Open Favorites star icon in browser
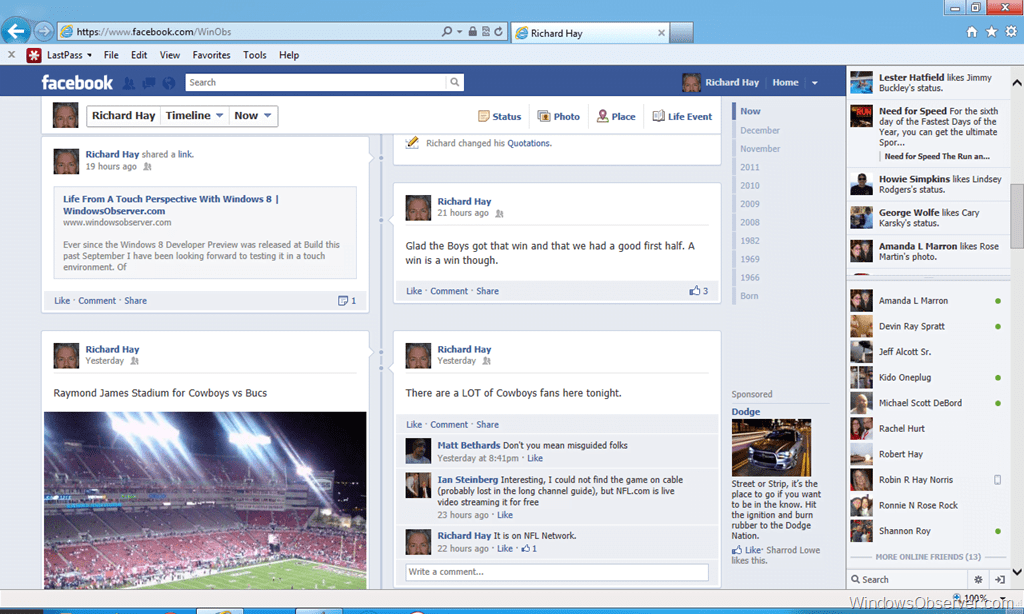 [x=991, y=31]
